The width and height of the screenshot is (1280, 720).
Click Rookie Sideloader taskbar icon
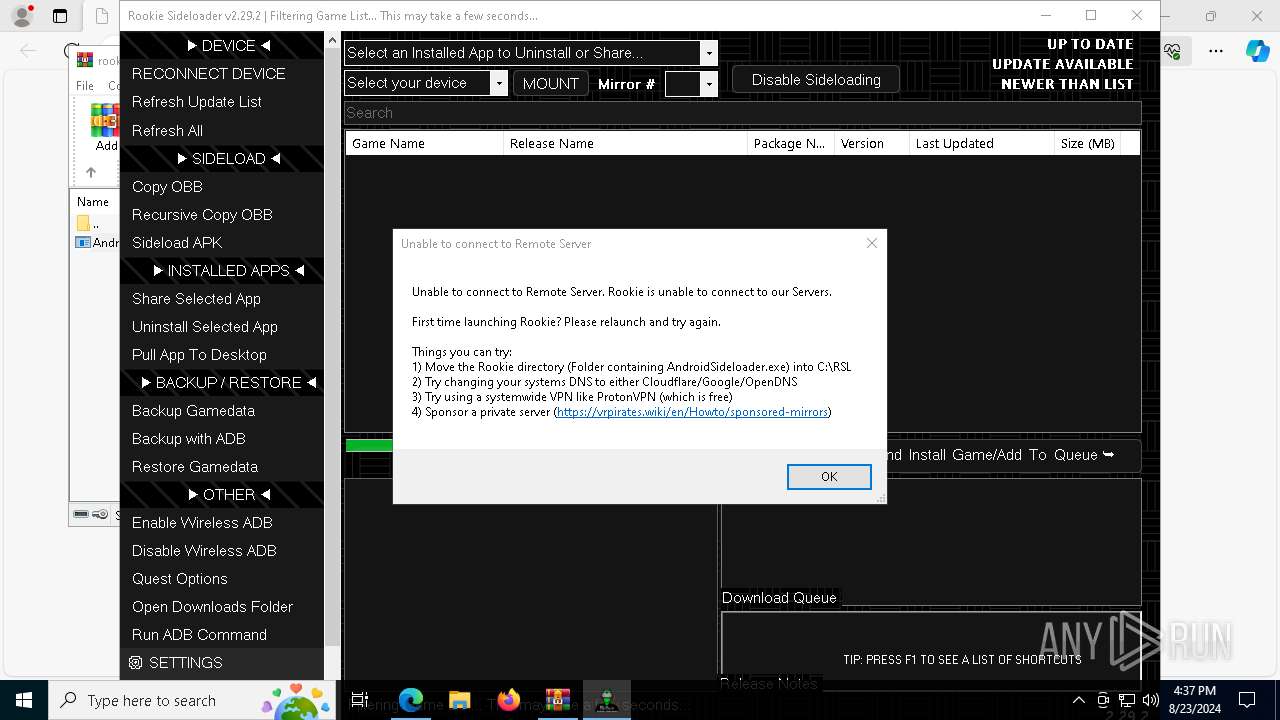[x=606, y=700]
